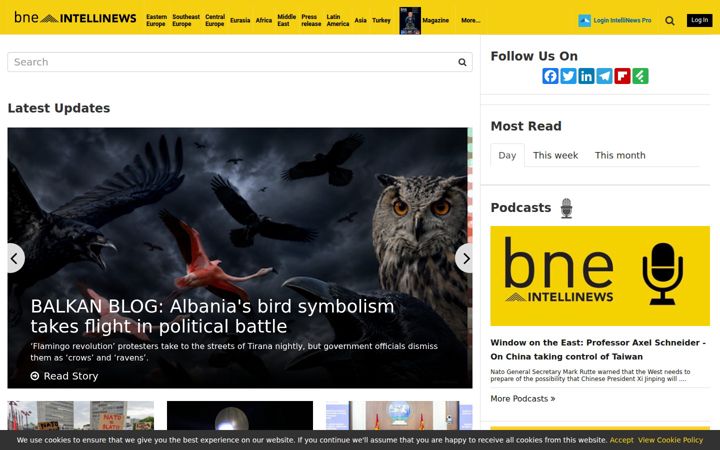Select the Day tab in Most Read
720x450 pixels.
pos(507,155)
